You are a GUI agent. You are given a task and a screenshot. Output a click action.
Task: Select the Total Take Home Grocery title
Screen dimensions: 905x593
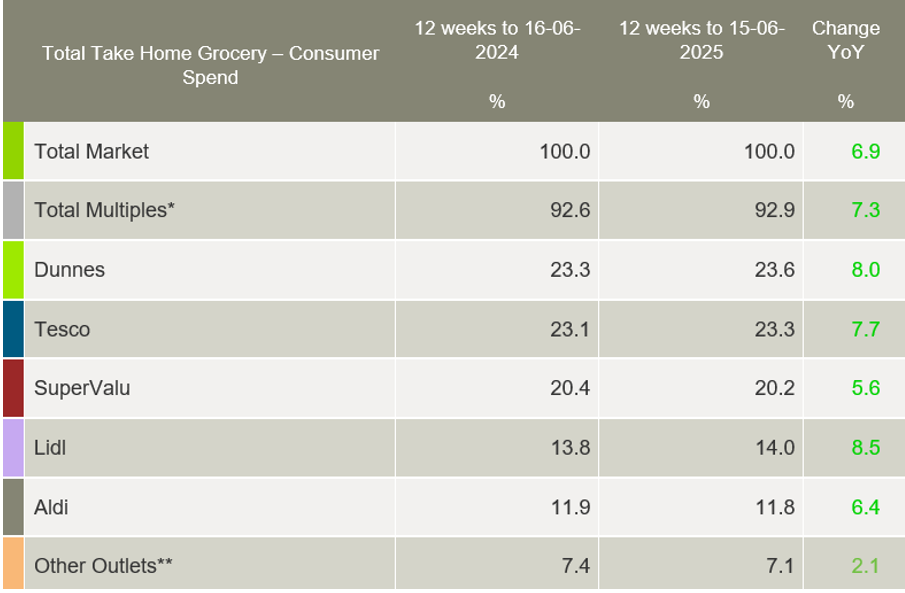[210, 65]
